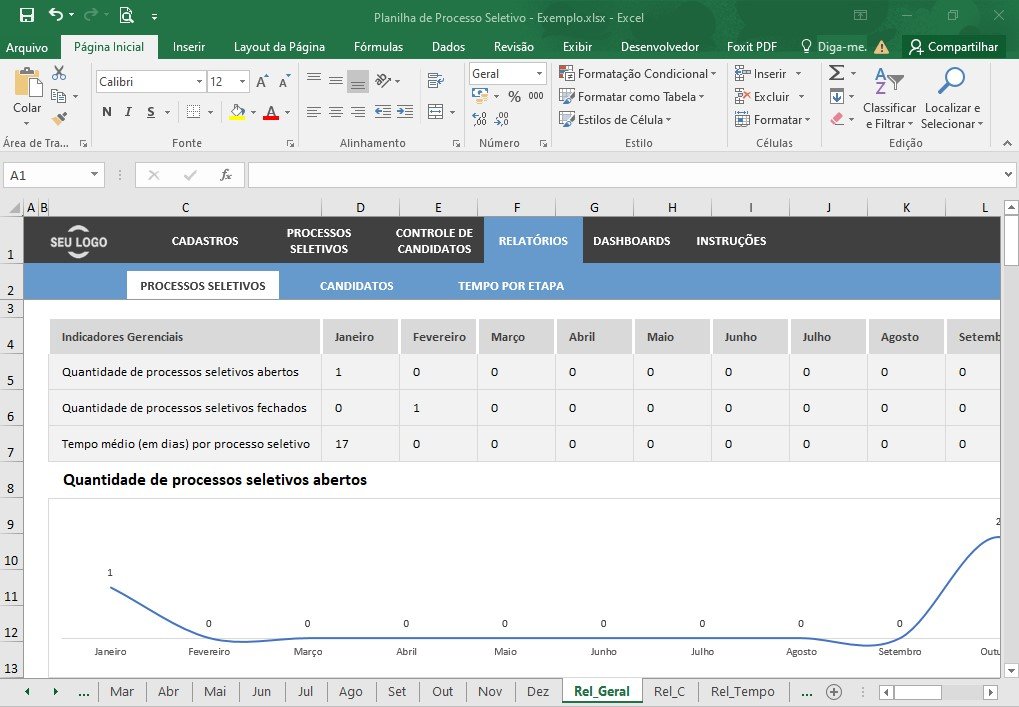Increase font size with the larger A
1019x707 pixels.
click(x=262, y=81)
